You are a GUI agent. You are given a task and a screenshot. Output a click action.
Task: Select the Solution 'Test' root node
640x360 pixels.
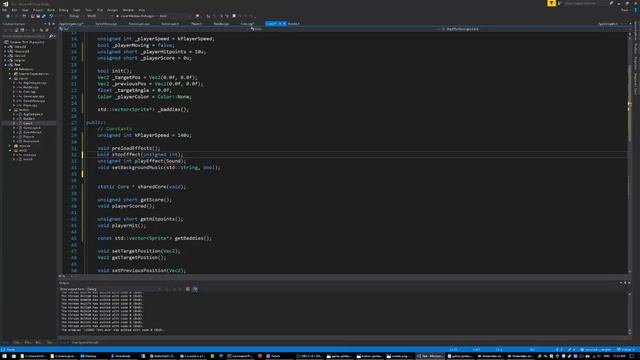[27, 42]
